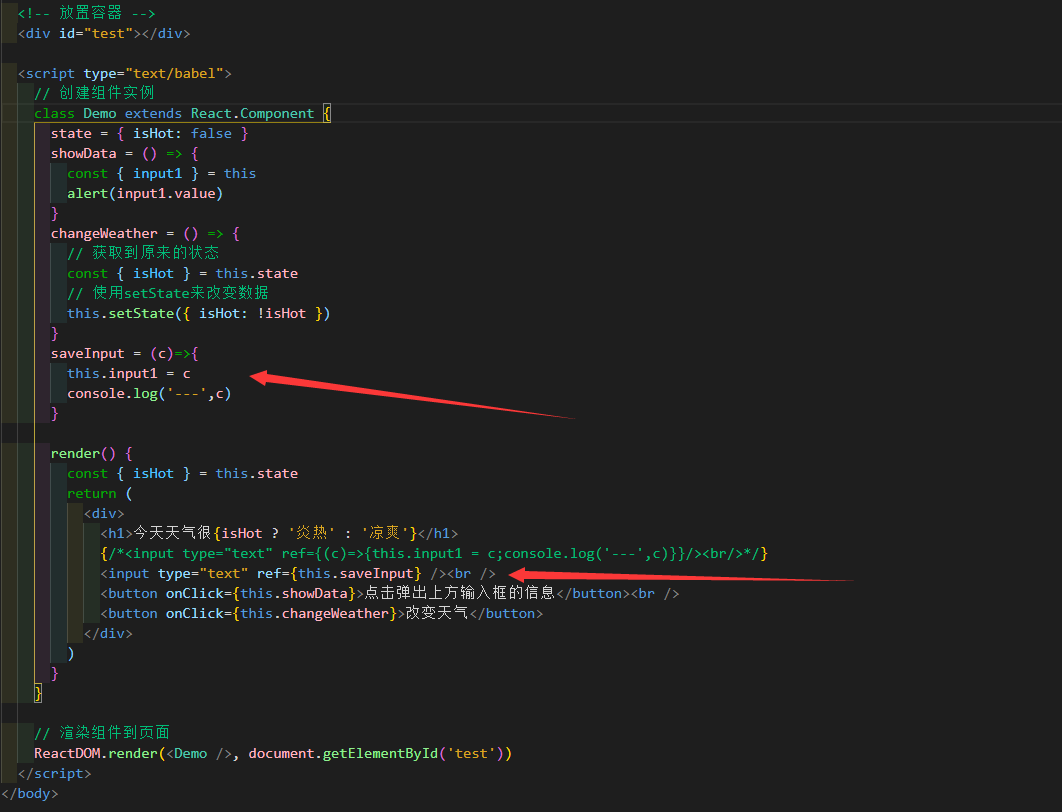Click the input line with ref={this.saveInput}

(298, 573)
